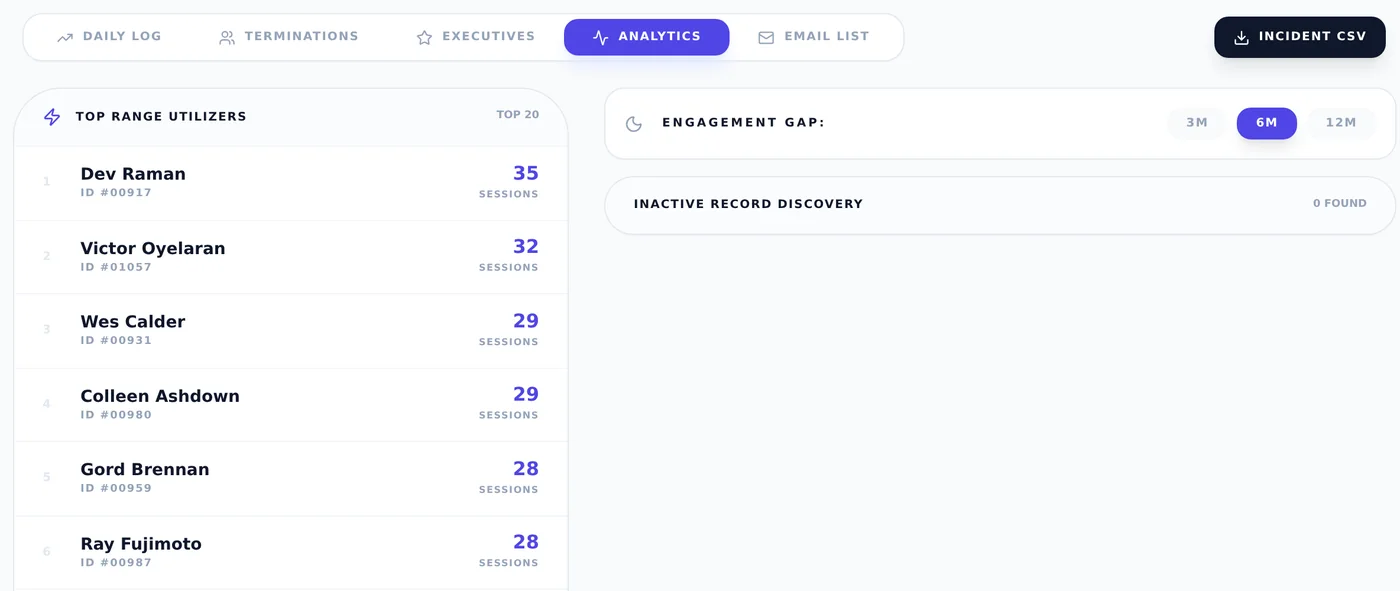Screen dimensions: 1400x591
Task: Click the lightning bolt icon beside Top Range Utilizers
Action: [52, 117]
